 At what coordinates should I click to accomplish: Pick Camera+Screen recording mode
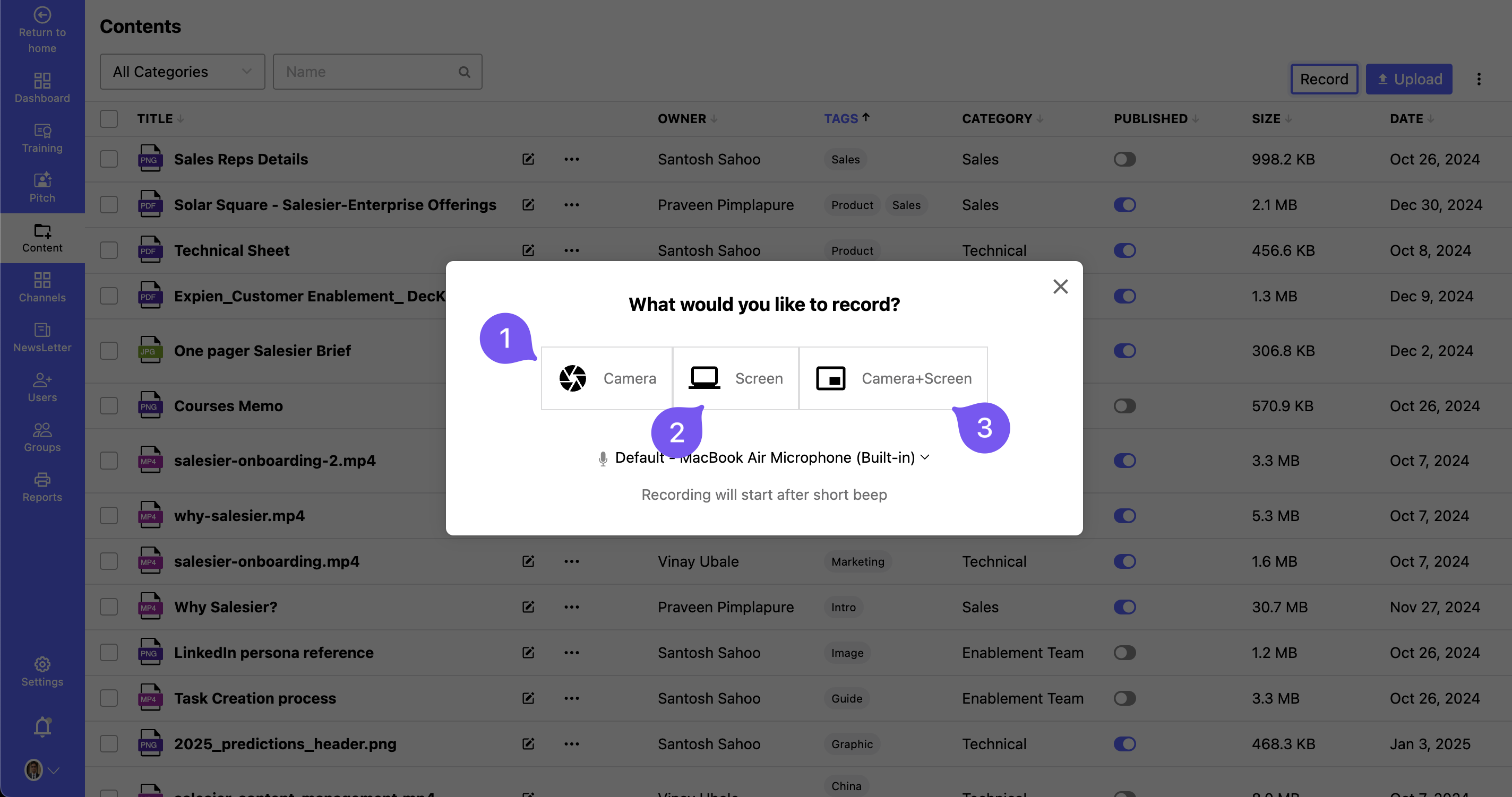coord(893,378)
